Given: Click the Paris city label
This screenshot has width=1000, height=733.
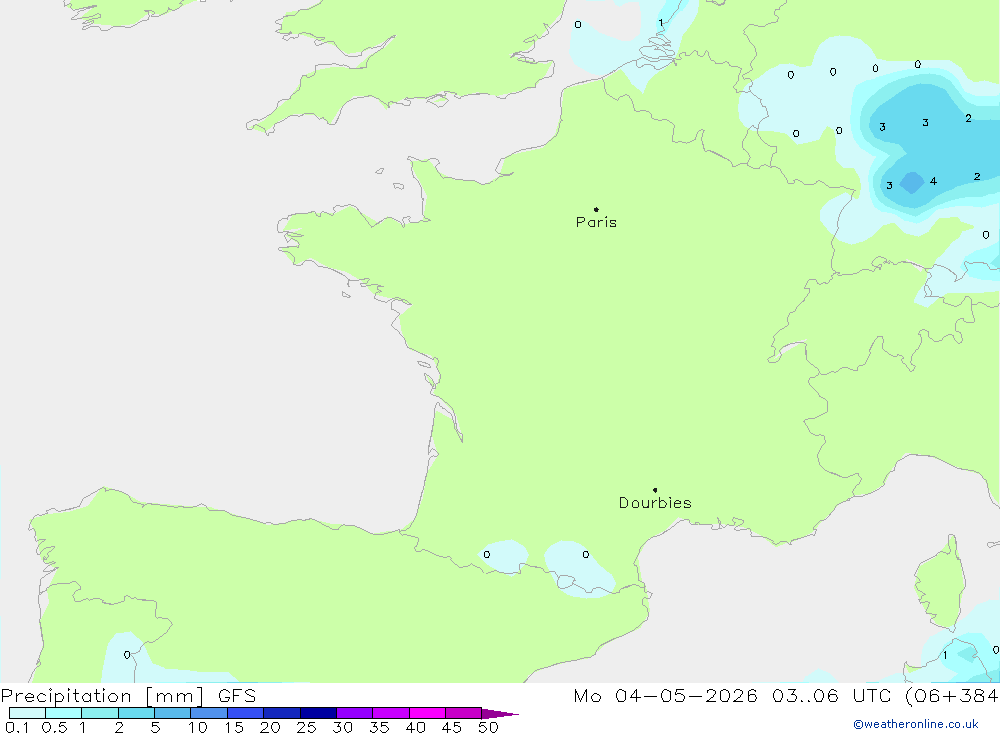Looking at the screenshot, I should point(596,222).
